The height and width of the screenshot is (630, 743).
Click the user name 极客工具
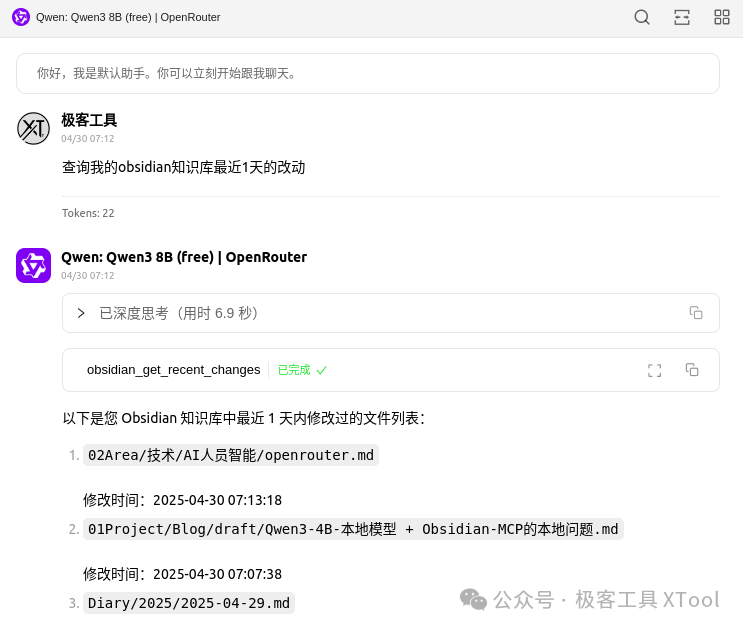pos(89,120)
